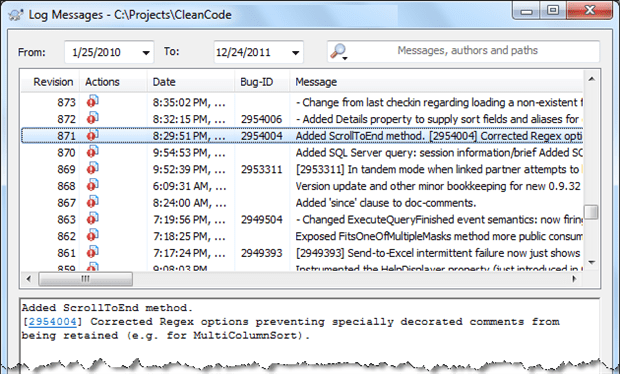
Task: Click into the Messages, authors and paths search box
Action: coord(467,51)
